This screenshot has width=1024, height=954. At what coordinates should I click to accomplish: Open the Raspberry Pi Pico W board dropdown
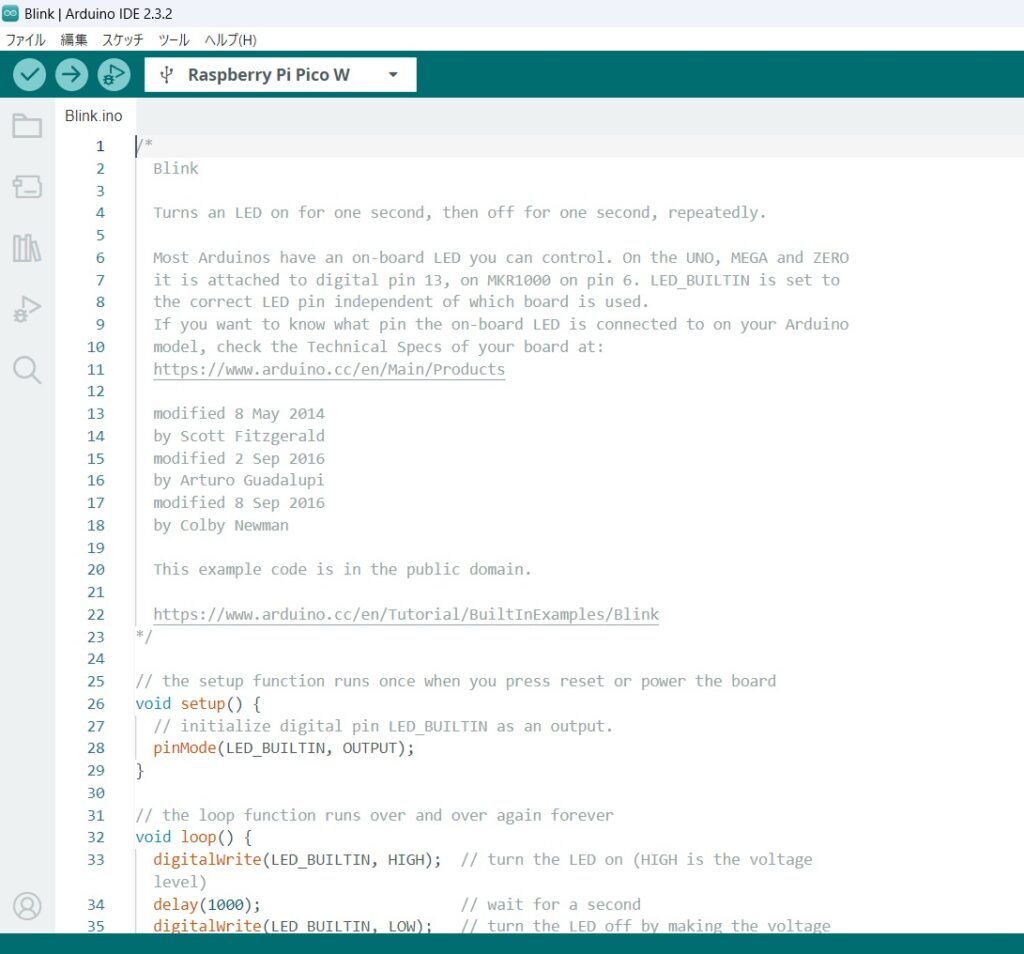point(280,74)
